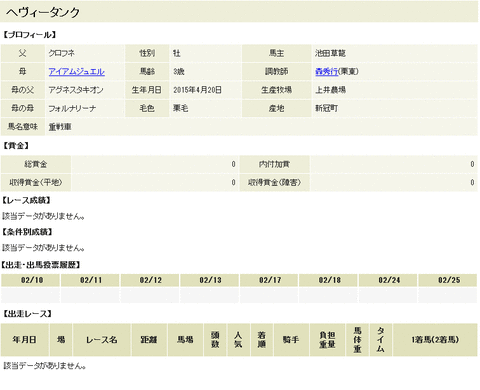Click the 馬名意味 label cell

click(x=23, y=127)
